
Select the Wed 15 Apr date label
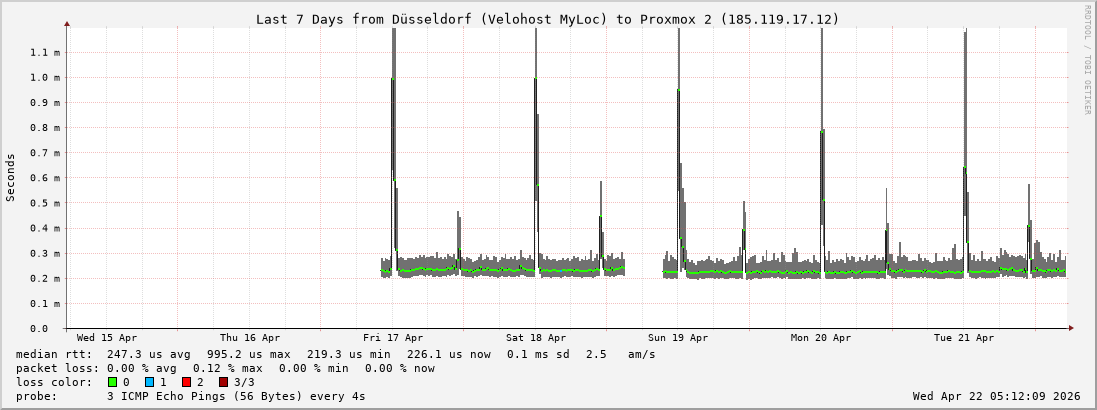pyautogui.click(x=107, y=338)
